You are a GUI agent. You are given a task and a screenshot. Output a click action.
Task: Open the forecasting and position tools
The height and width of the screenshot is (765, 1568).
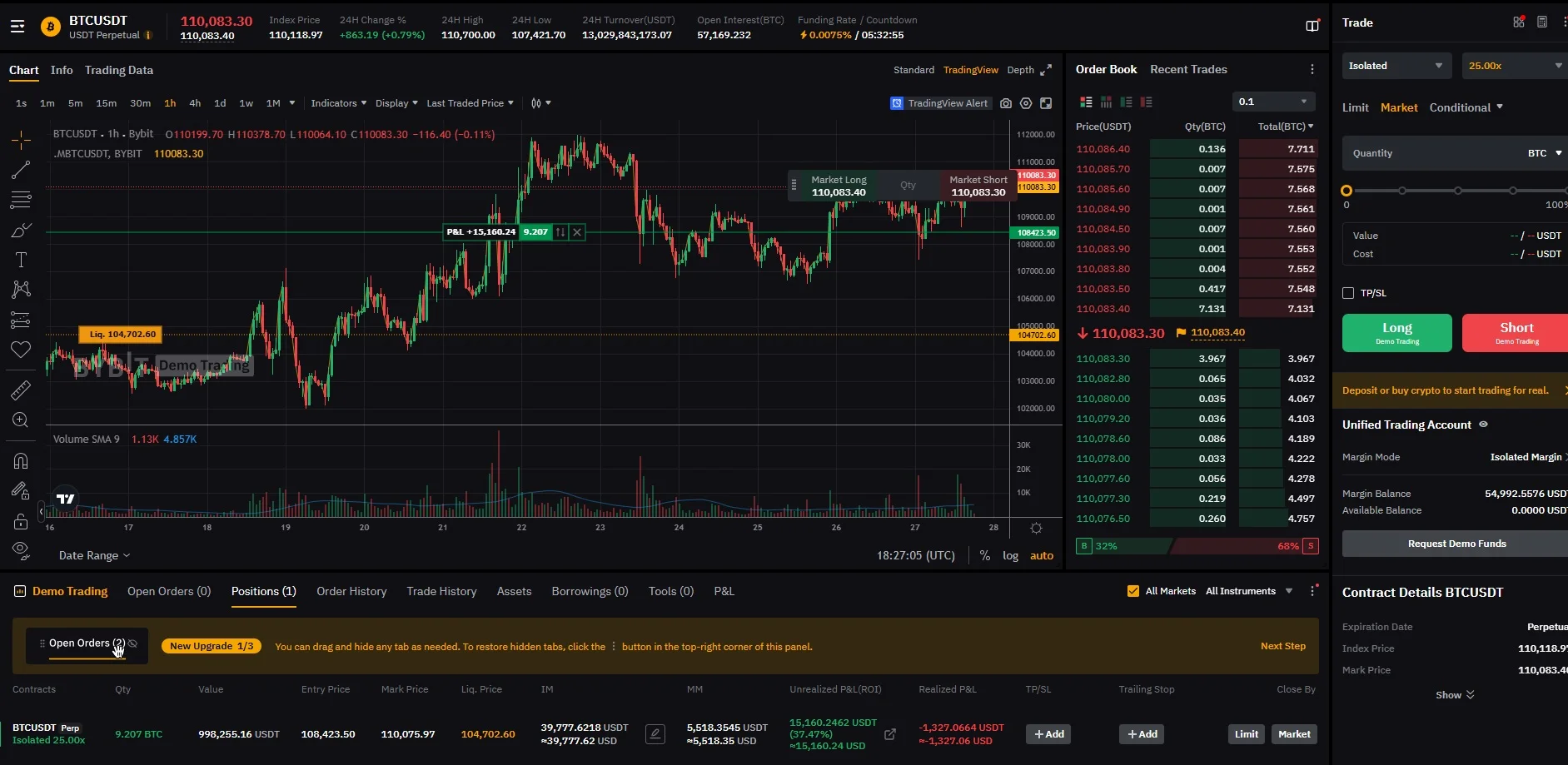pos(21,320)
